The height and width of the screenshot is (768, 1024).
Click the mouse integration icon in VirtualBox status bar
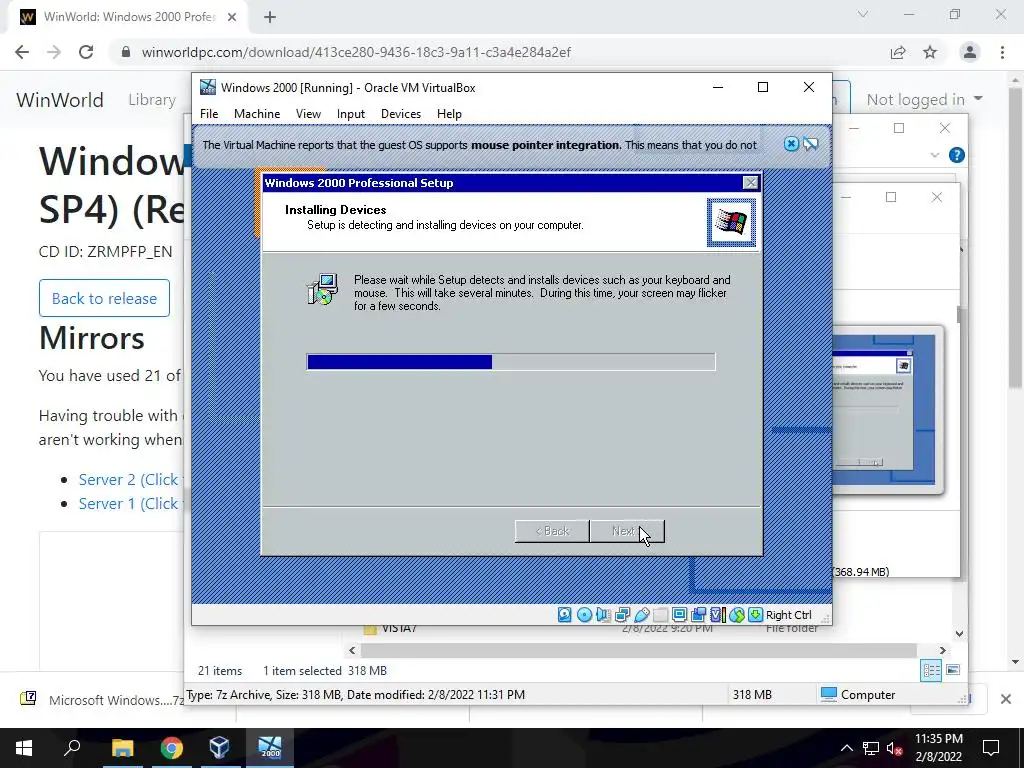coord(737,615)
